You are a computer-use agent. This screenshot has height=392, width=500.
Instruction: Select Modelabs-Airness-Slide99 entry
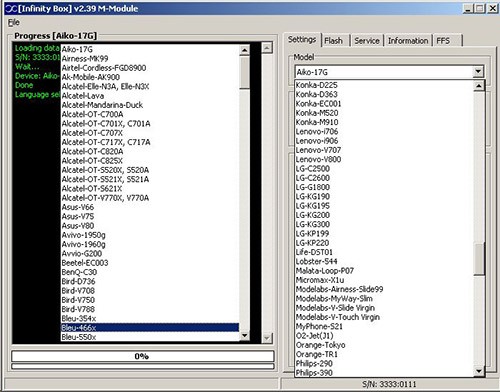point(384,289)
